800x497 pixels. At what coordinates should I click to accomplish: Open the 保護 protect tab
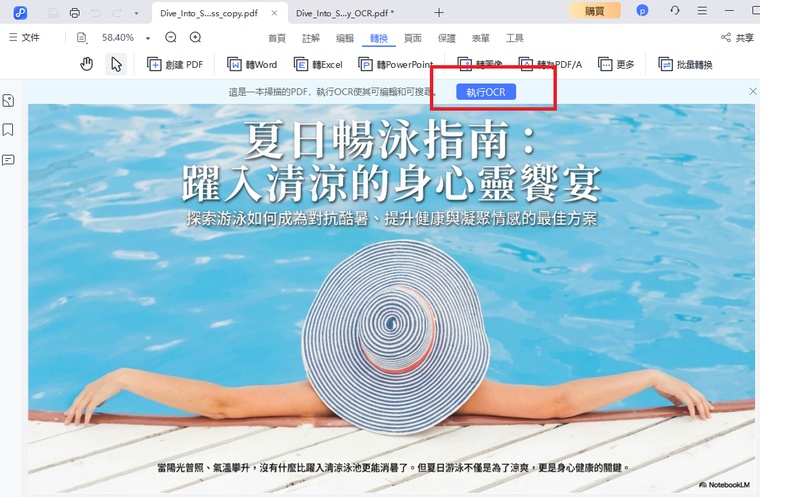pyautogui.click(x=446, y=38)
